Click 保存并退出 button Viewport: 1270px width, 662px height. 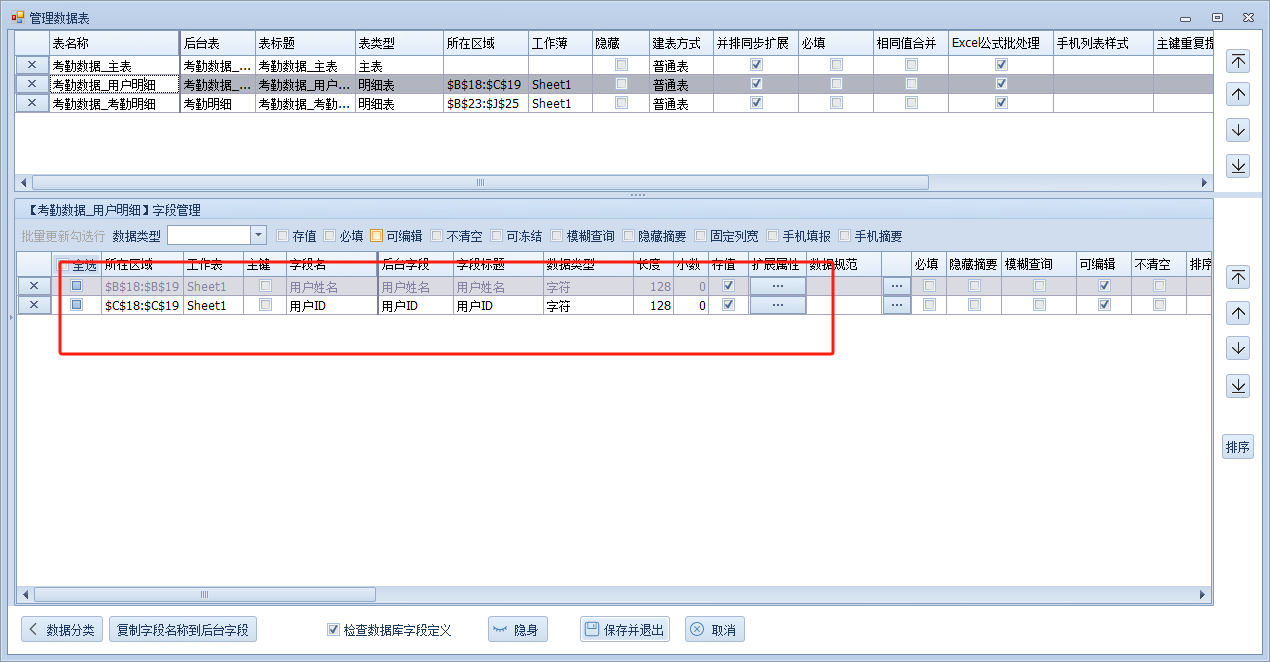click(625, 630)
